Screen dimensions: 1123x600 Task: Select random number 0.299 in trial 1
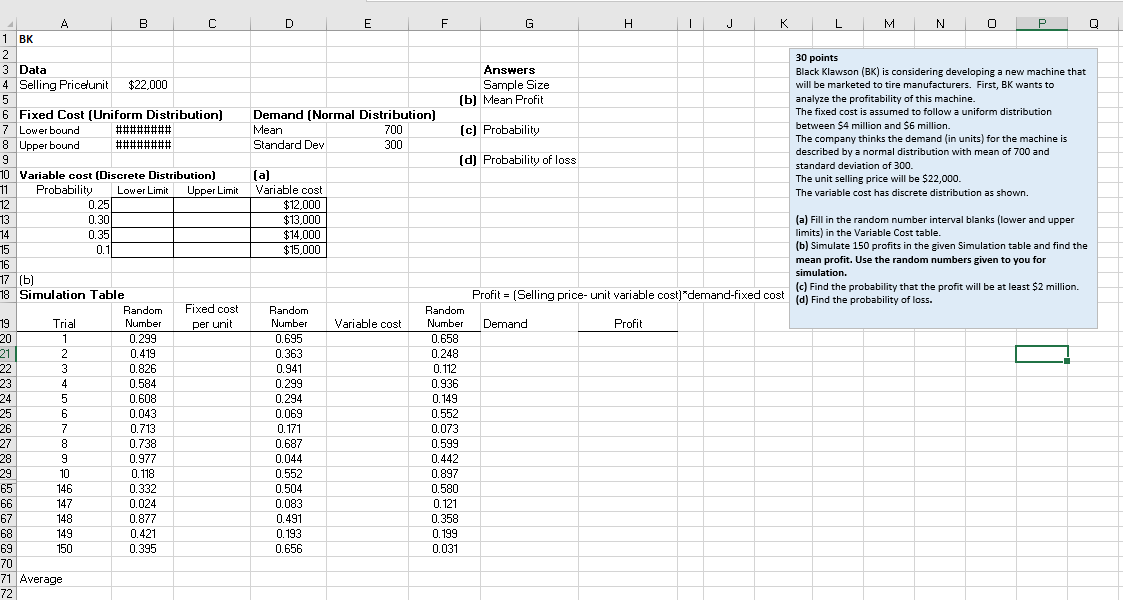[143, 339]
